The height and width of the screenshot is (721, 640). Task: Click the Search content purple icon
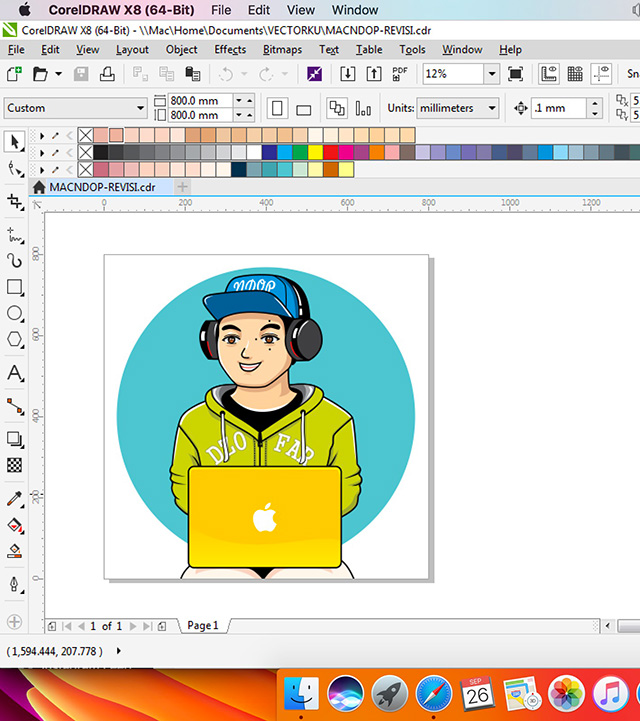(314, 74)
